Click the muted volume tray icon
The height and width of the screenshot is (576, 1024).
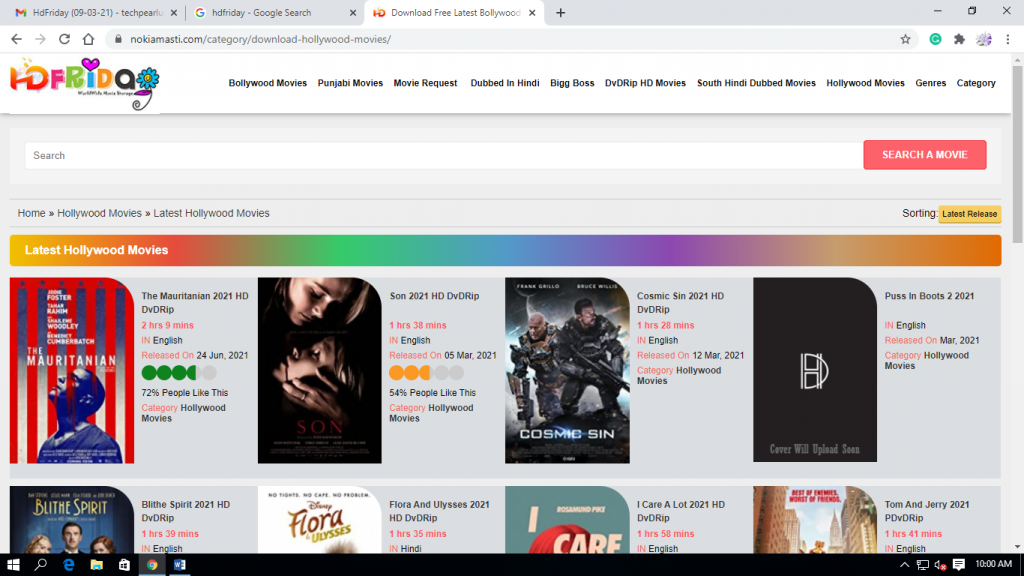point(940,564)
